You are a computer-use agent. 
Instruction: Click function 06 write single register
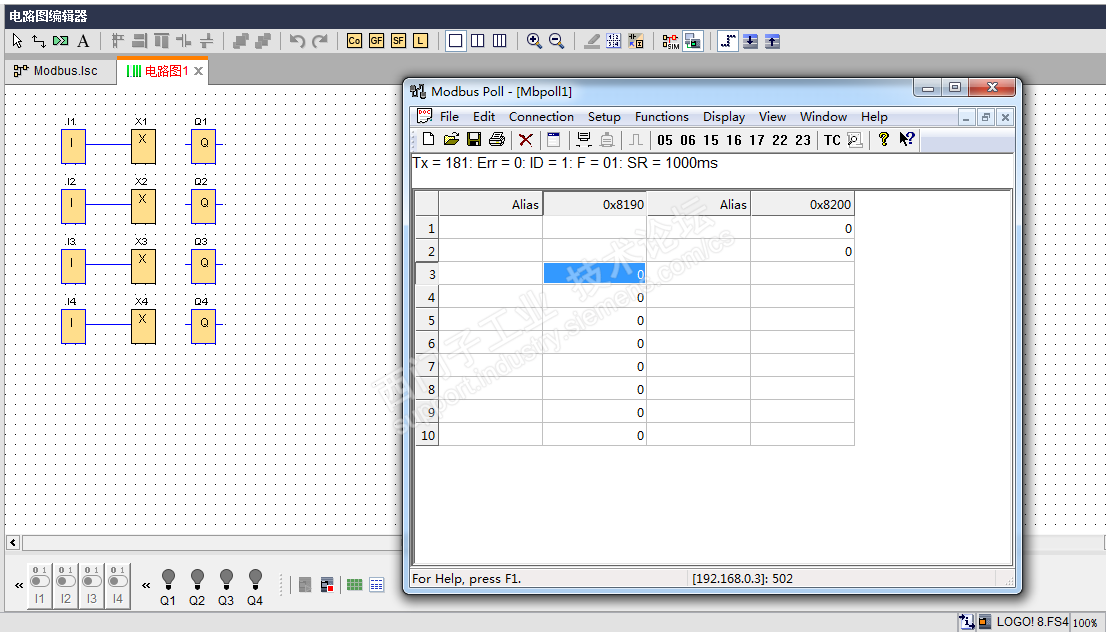coord(688,140)
